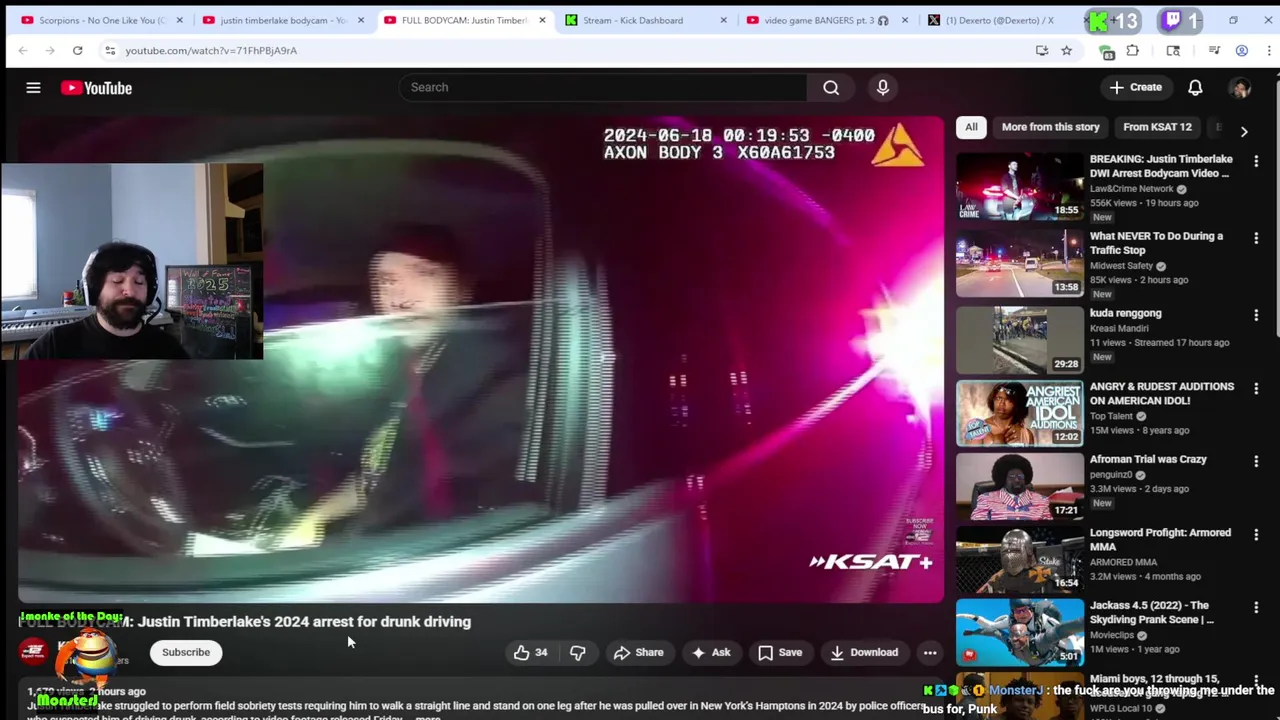Screen dimensions: 1280x720
Task: Go back in browser history
Action: (x=22, y=50)
